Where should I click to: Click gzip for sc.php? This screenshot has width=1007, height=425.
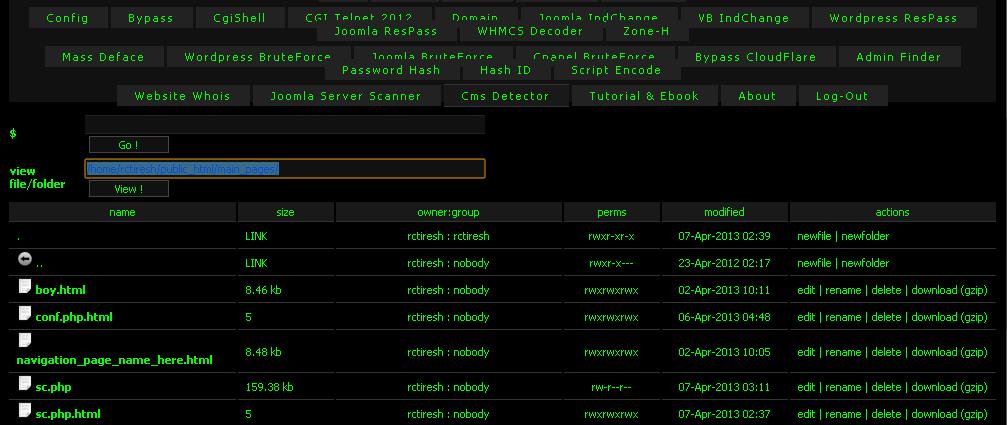[x=974, y=387]
